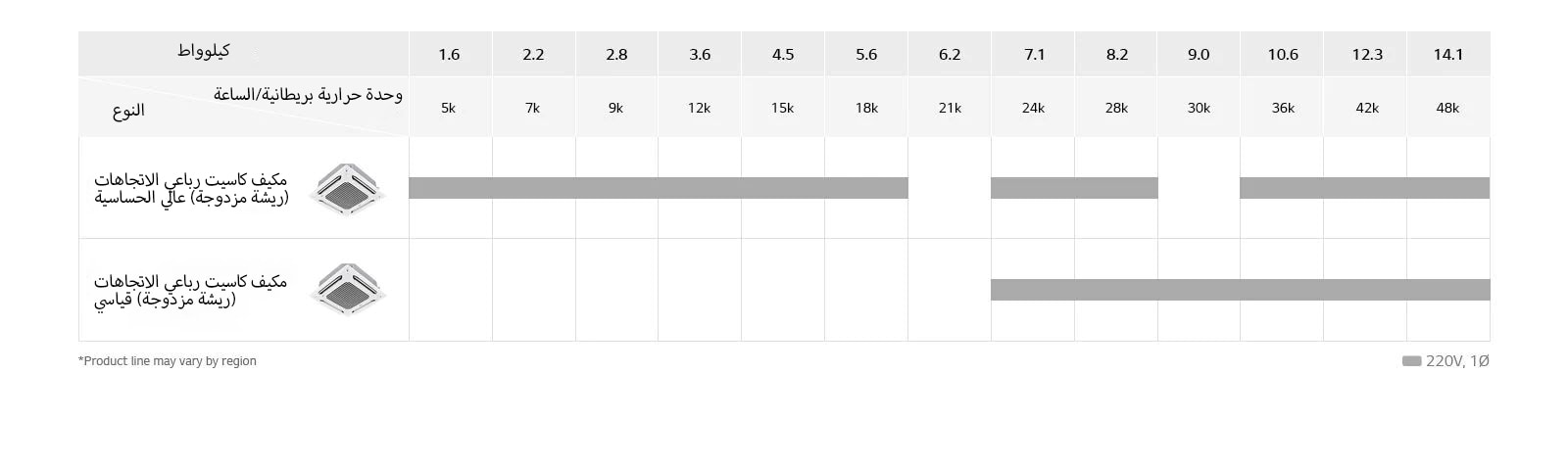Click the standard cassette unit image

click(x=347, y=290)
